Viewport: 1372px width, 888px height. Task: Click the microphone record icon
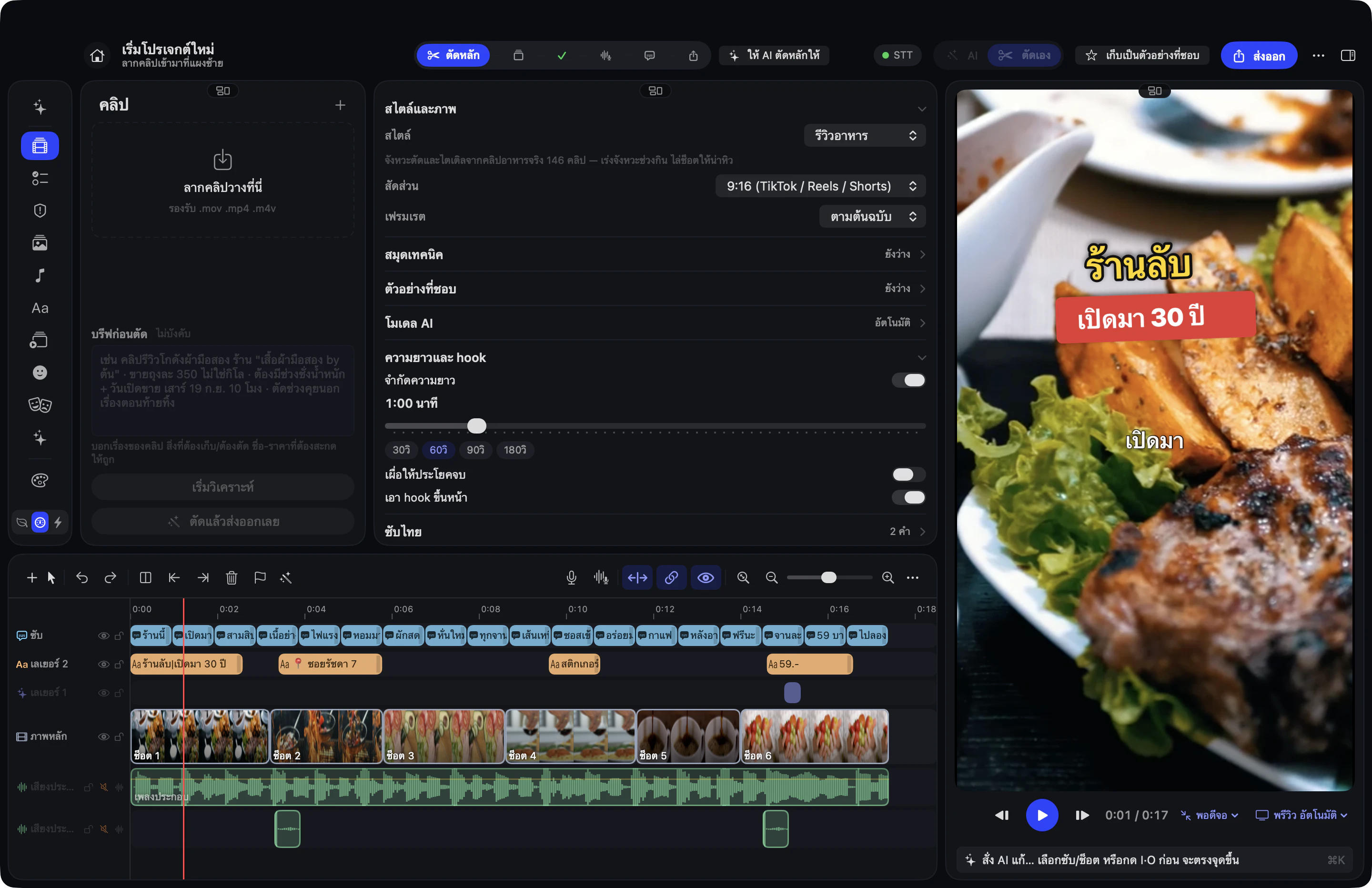tap(571, 578)
